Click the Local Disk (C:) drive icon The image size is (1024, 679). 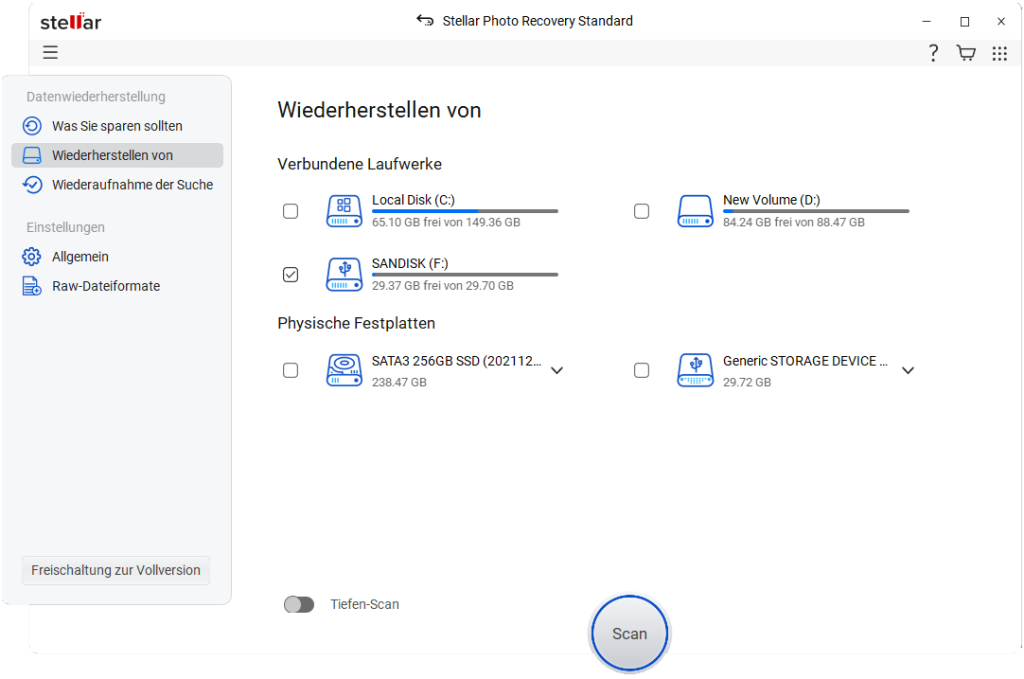(344, 211)
